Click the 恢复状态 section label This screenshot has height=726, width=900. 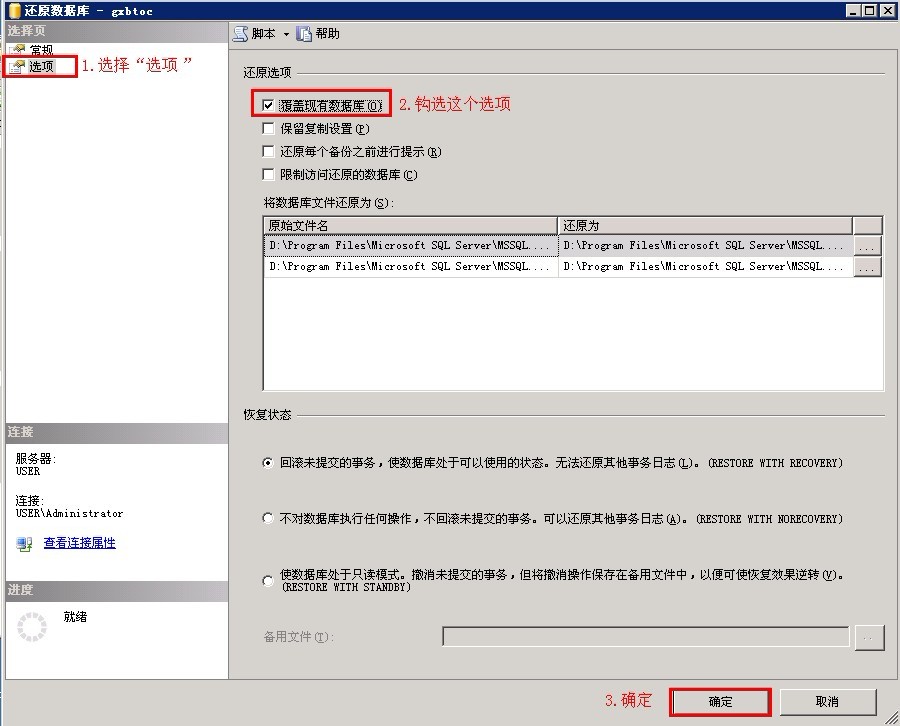(x=267, y=414)
